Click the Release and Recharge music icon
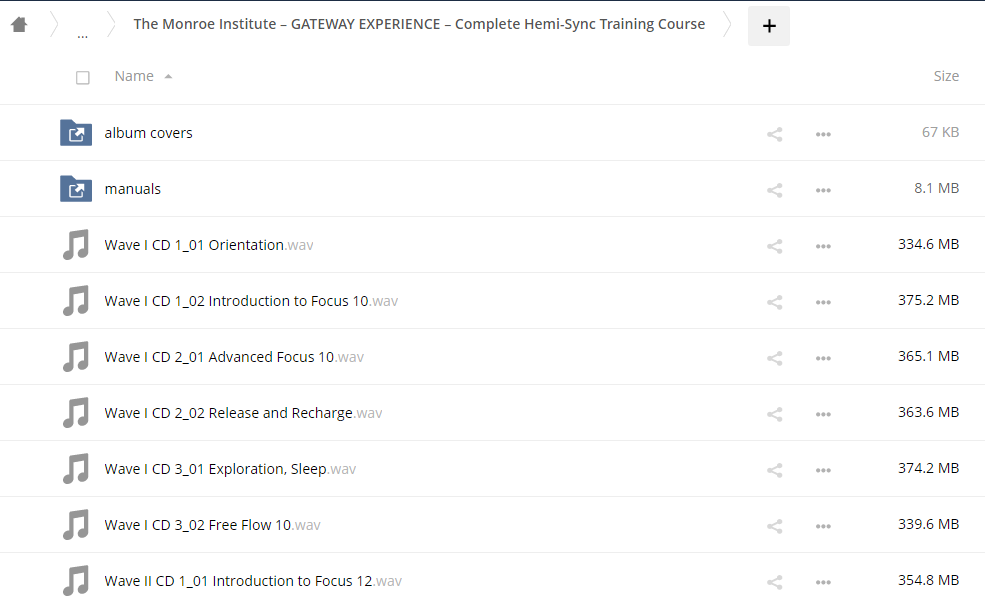Viewport: 985px width, 608px height. (76, 412)
